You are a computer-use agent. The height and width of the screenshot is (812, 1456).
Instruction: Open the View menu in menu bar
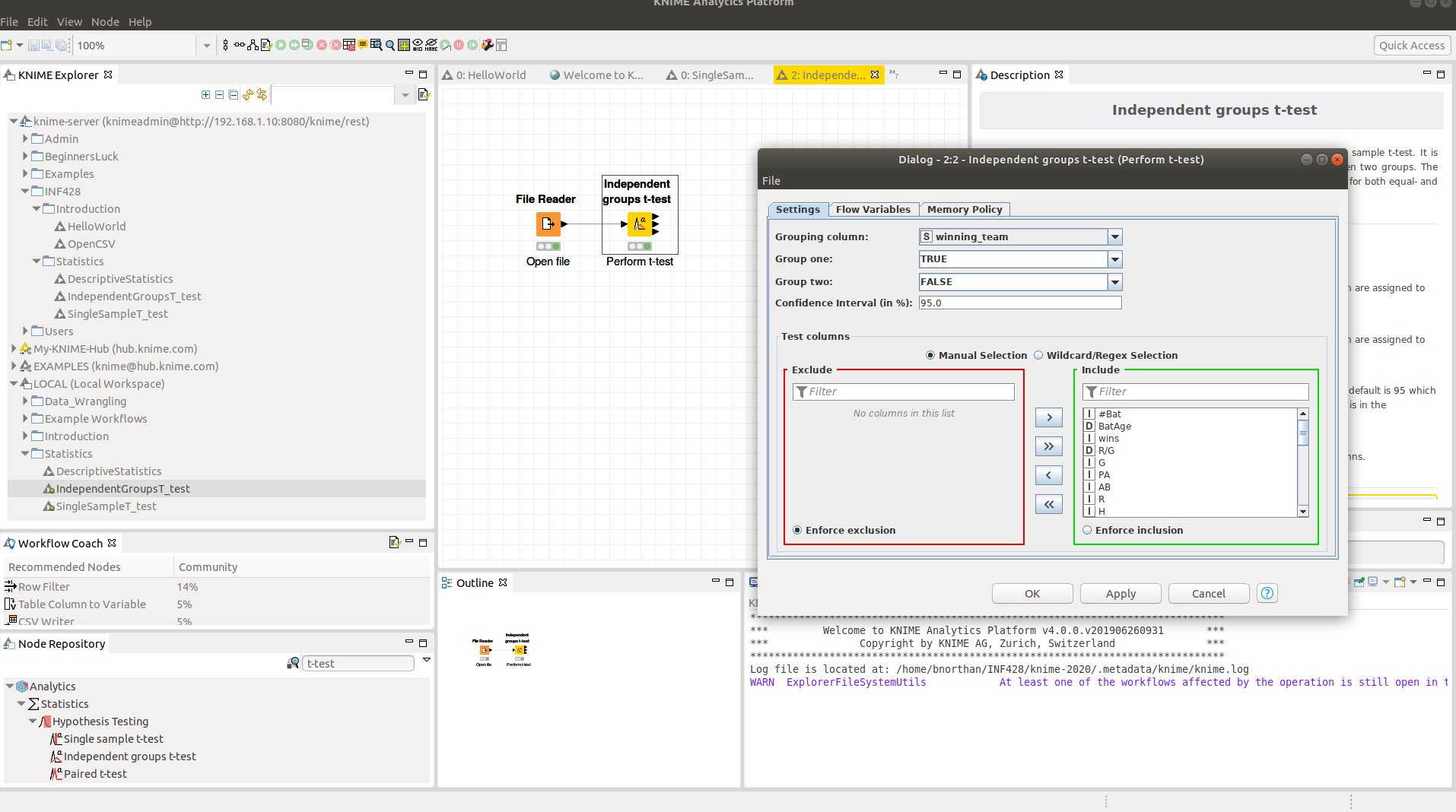69,22
